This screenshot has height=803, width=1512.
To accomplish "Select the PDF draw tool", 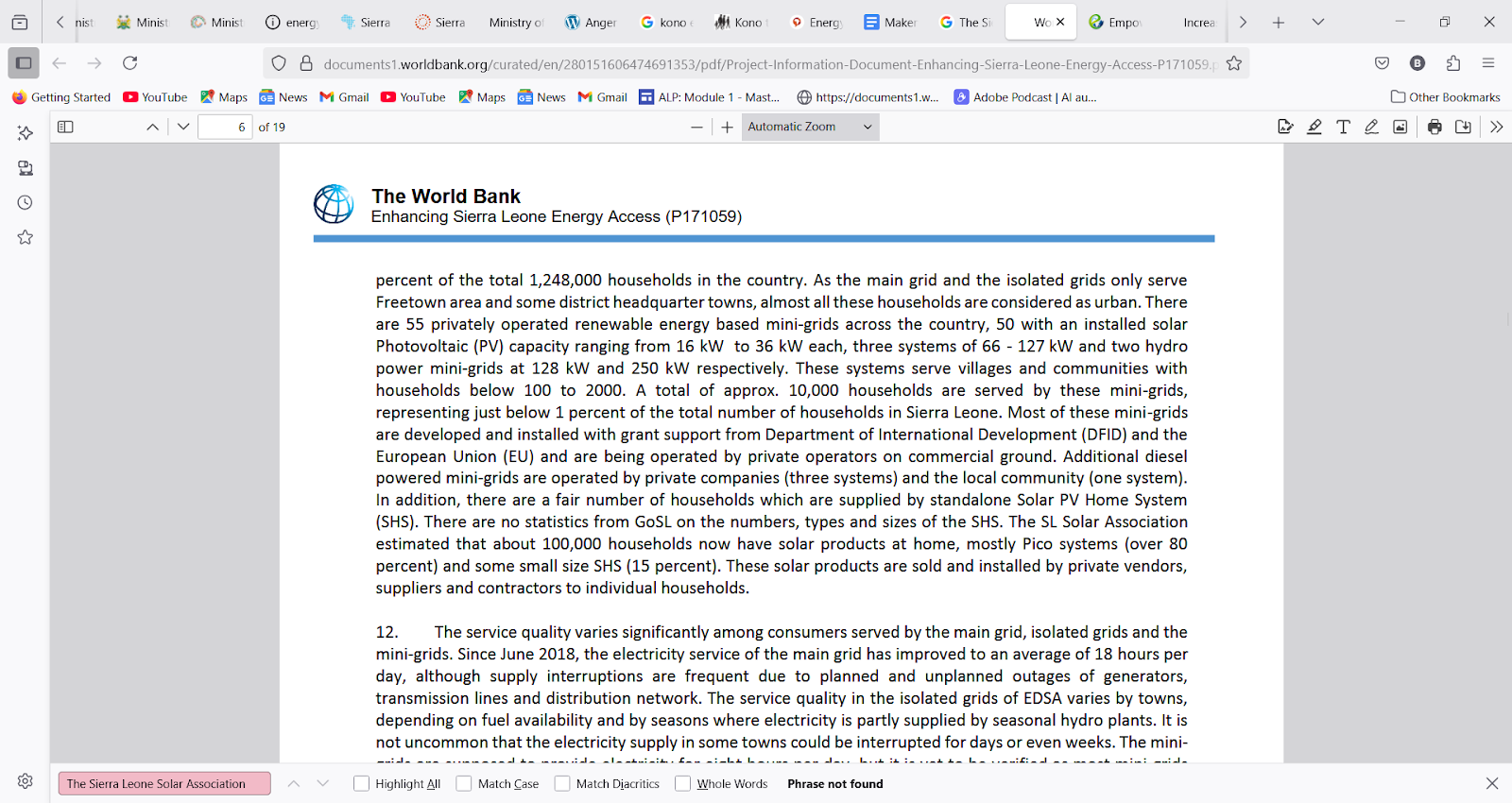I will pyautogui.click(x=1371, y=127).
